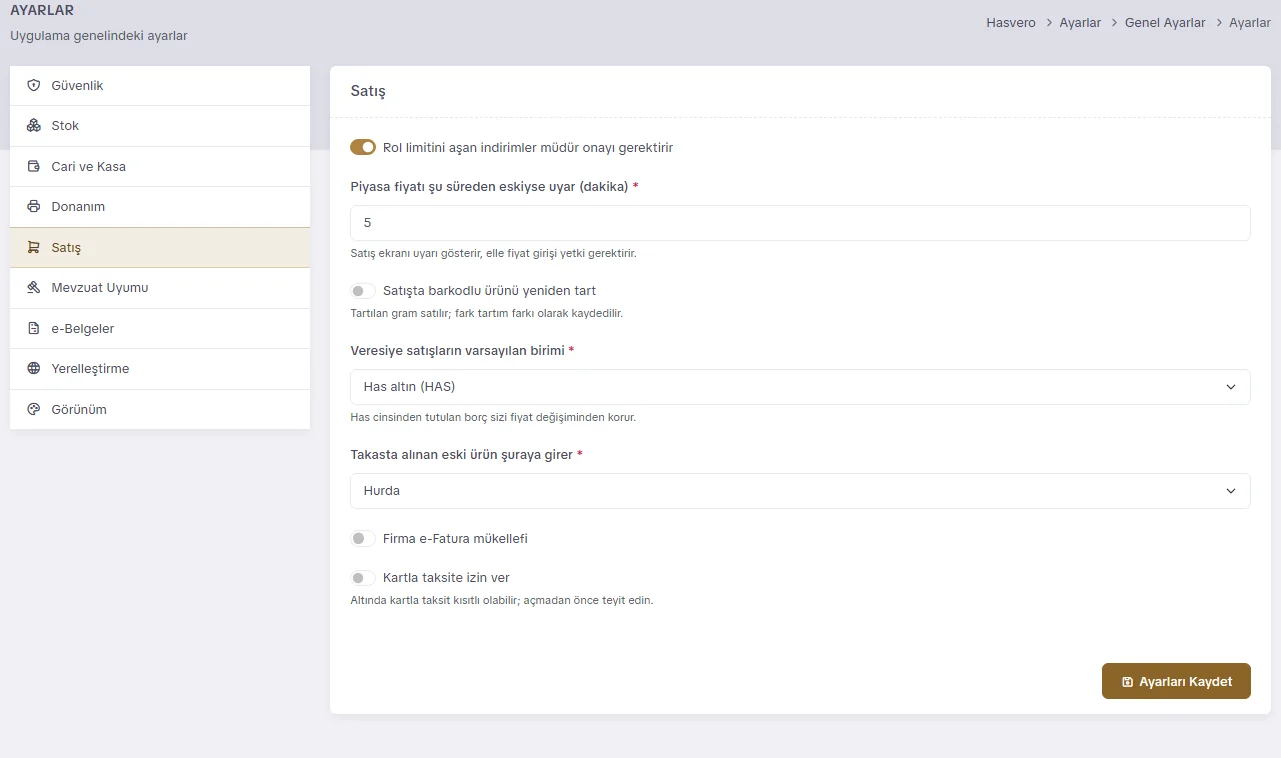The width and height of the screenshot is (1281, 758).
Task: Click the gavel icon beside Mevzuat Uyumu
Action: click(33, 288)
